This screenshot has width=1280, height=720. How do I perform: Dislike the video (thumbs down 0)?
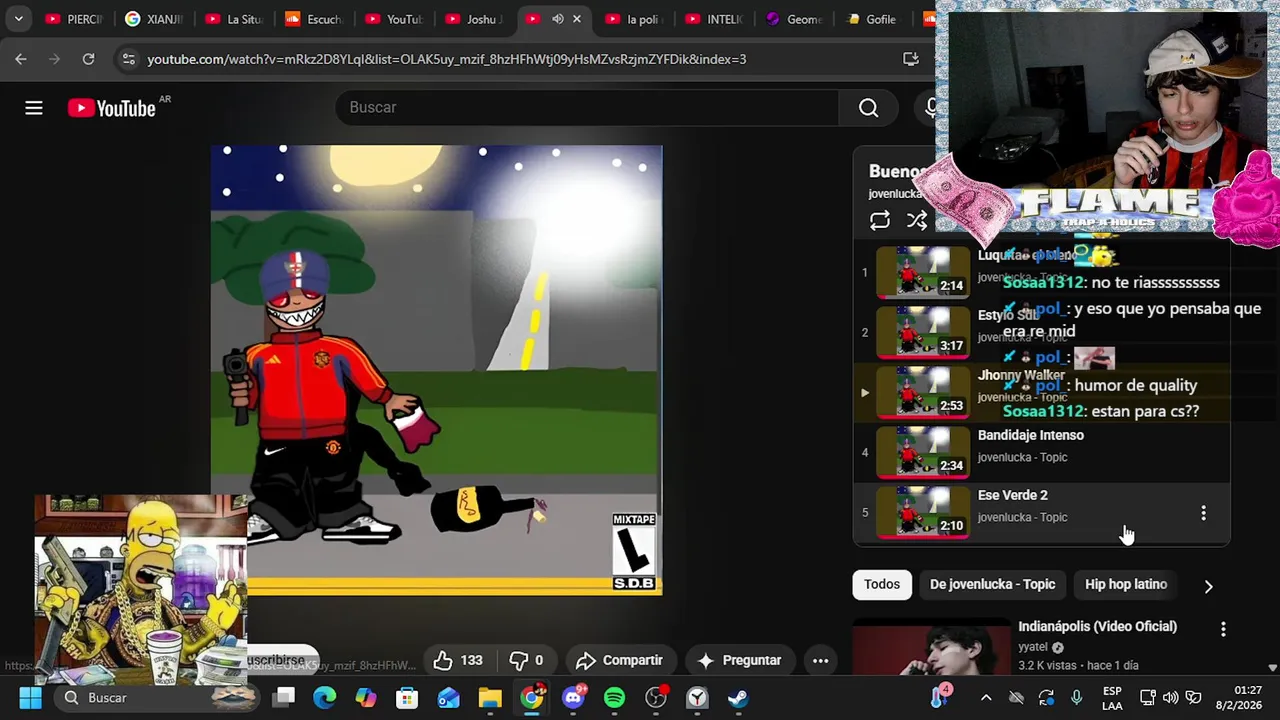(526, 660)
